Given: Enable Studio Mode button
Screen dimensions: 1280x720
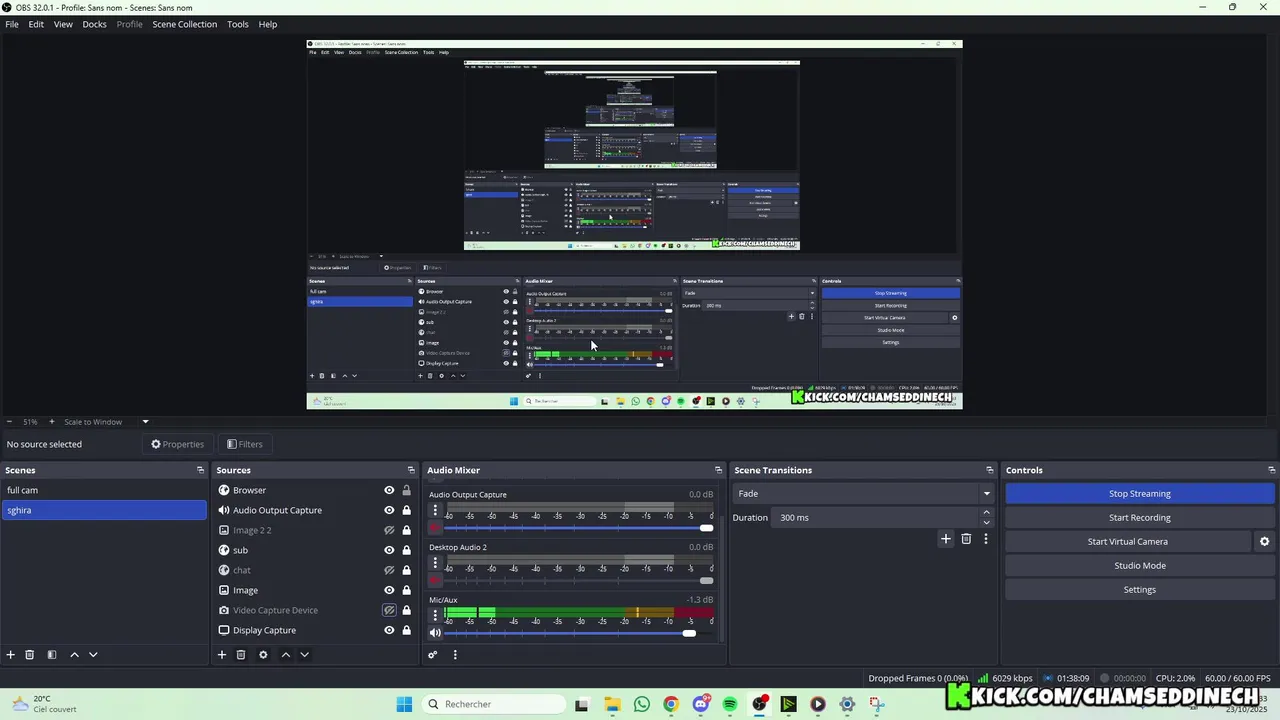Looking at the screenshot, I should [1139, 565].
